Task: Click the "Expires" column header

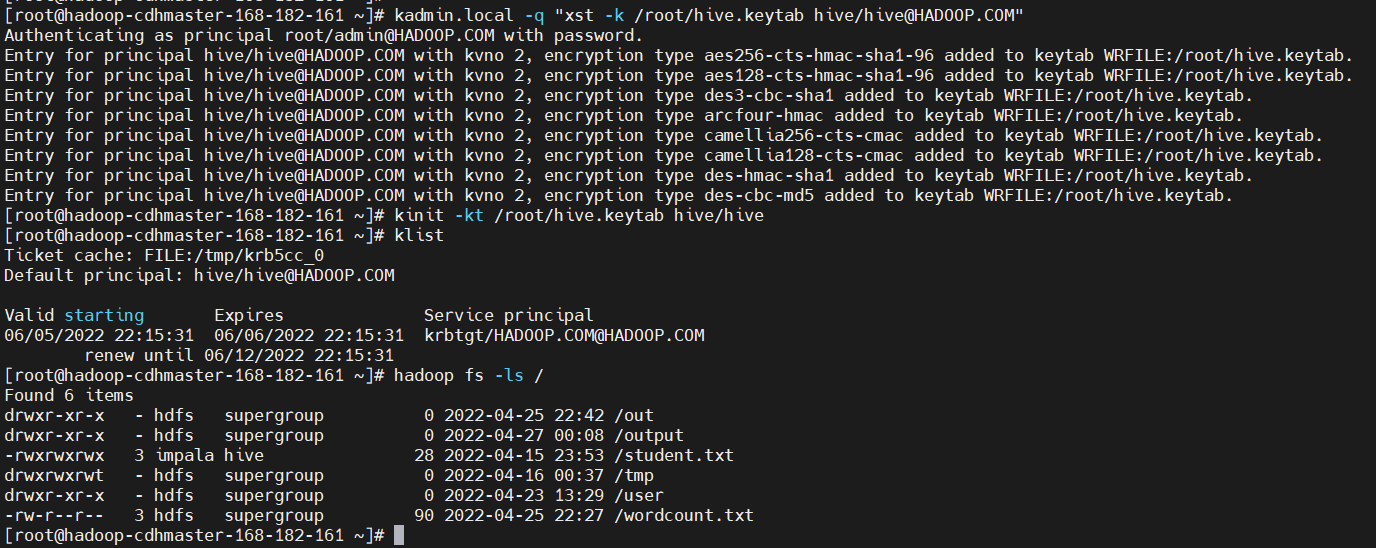Action: [x=249, y=315]
